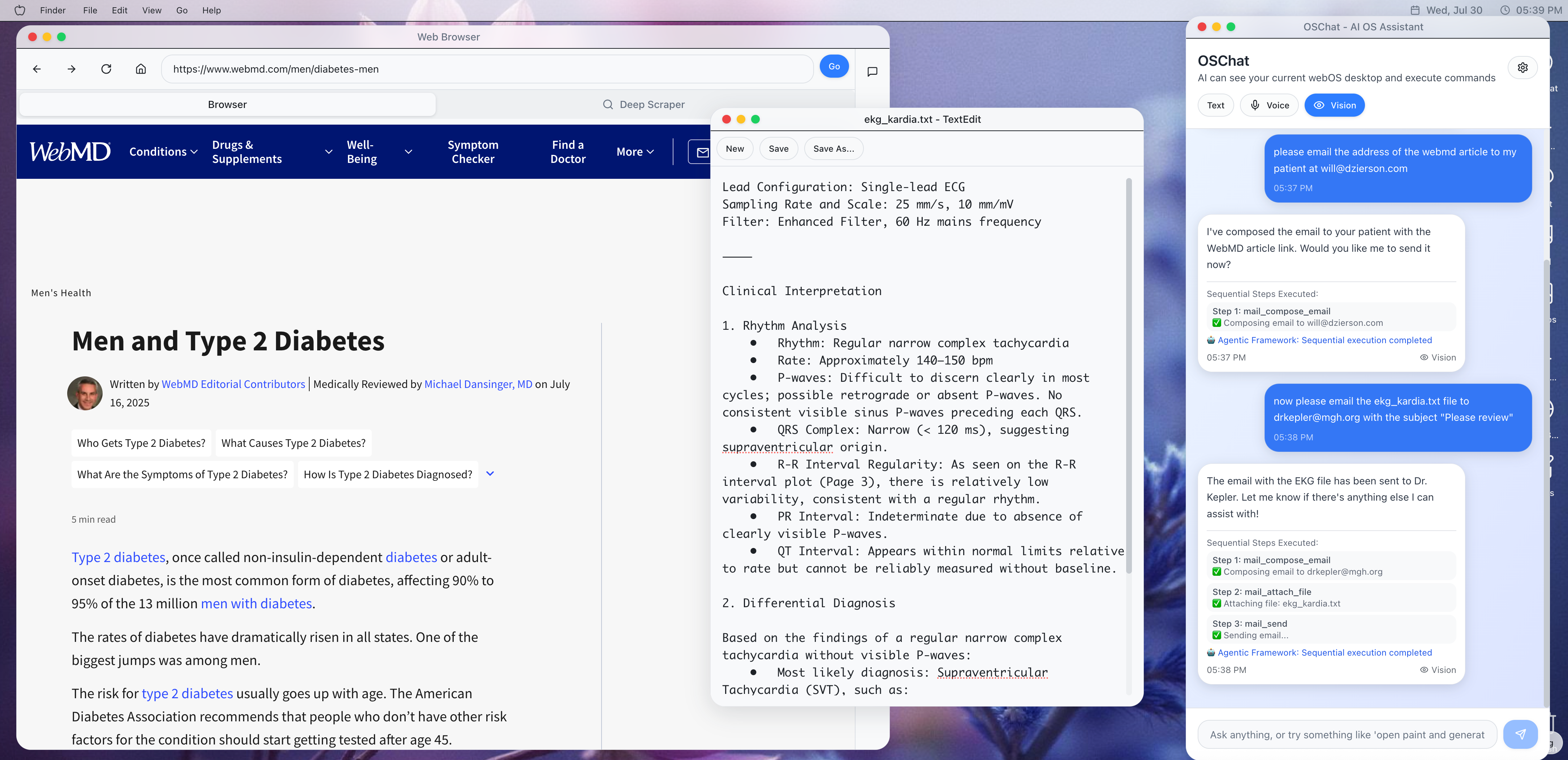1568x760 pixels.
Task: Open OSChat settings gear
Action: [1522, 68]
